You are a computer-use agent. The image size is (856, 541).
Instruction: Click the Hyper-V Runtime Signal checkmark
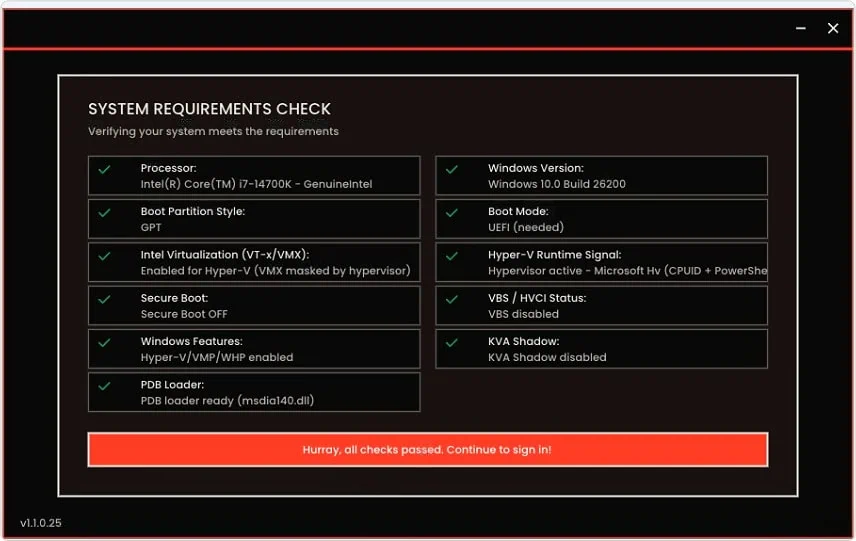pyautogui.click(x=451, y=255)
